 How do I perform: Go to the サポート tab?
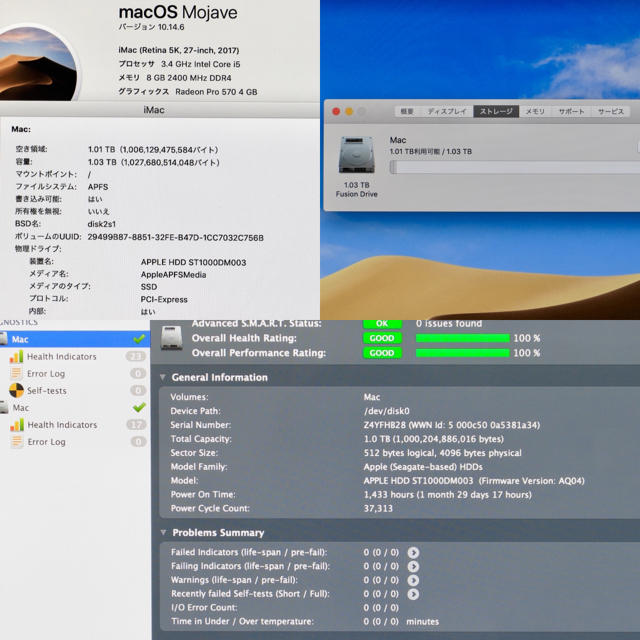pyautogui.click(x=571, y=111)
